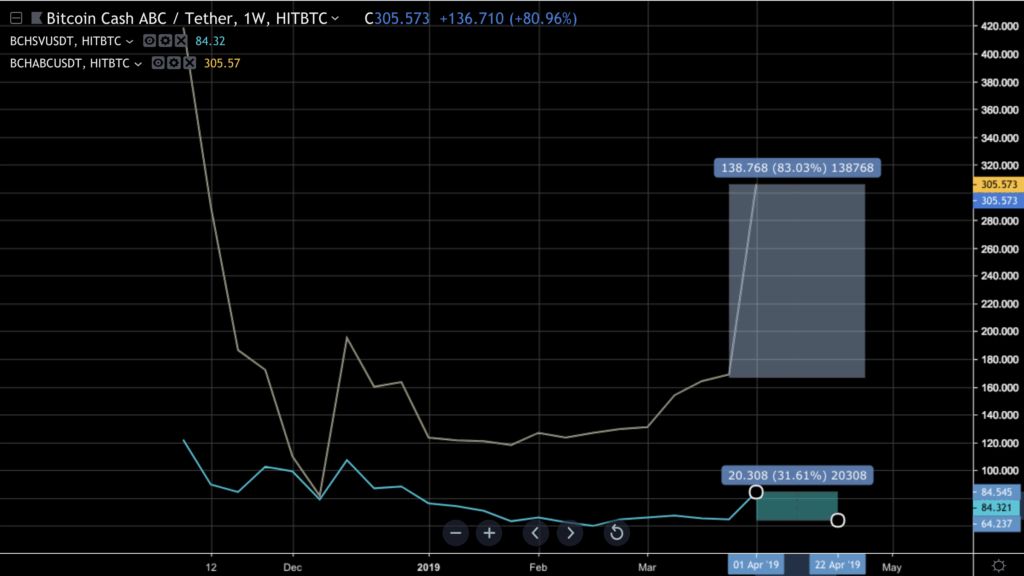Open settings for BCHABCUSDT series
The image size is (1024, 576).
[x=173, y=63]
